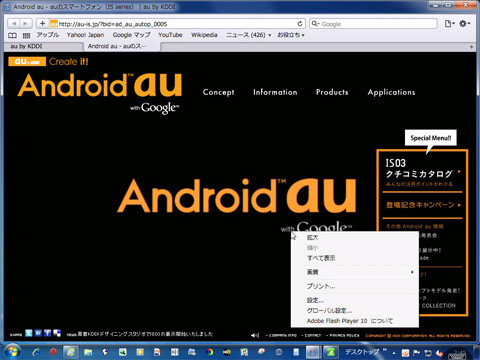
Task: Choose グローバル設定... in the context menu
Action: point(355,311)
